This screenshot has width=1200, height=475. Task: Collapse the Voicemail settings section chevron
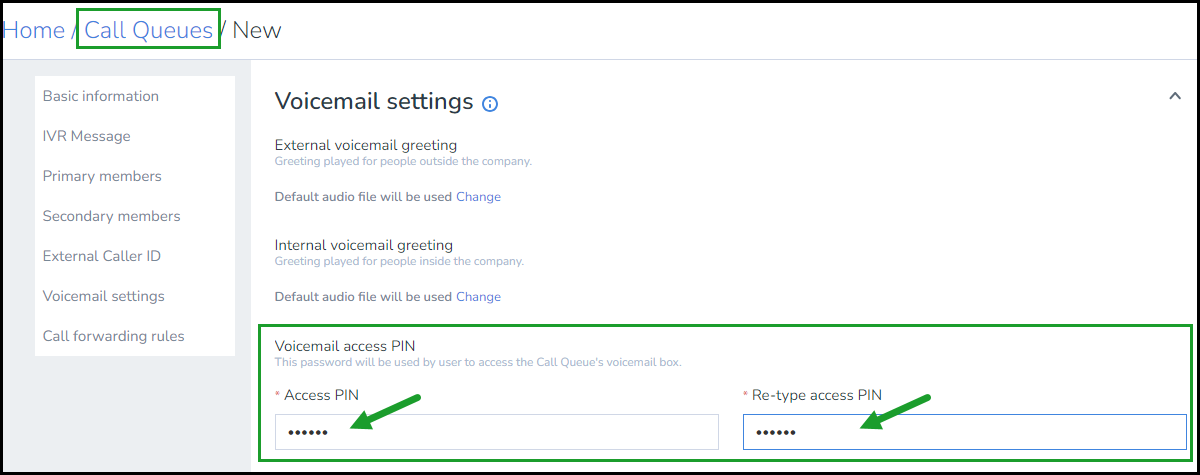pos(1174,96)
